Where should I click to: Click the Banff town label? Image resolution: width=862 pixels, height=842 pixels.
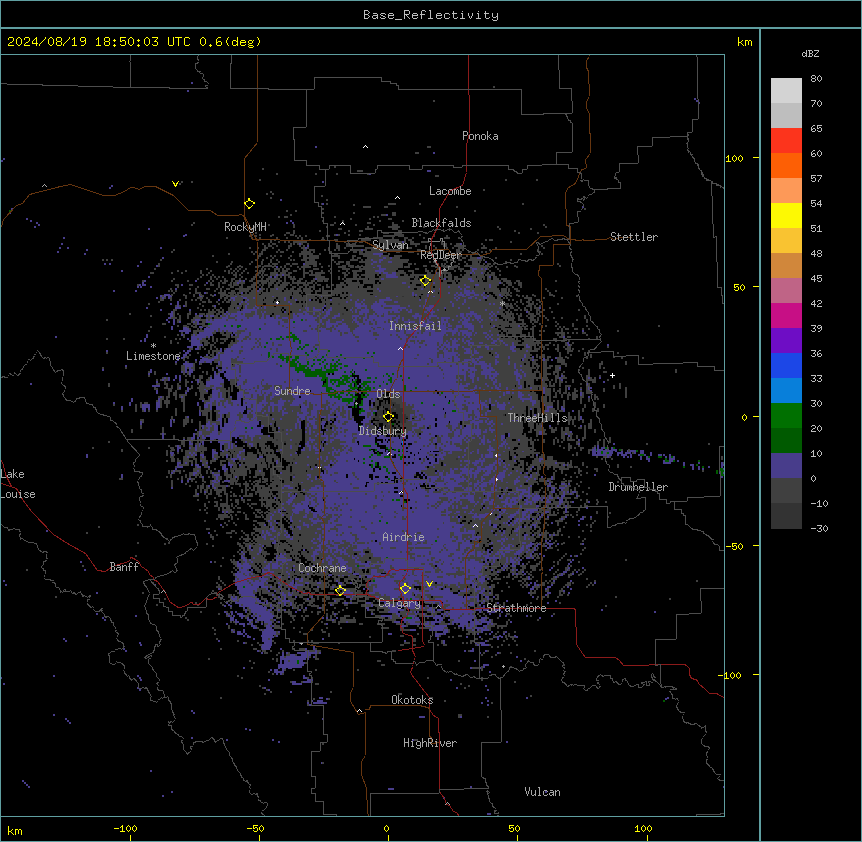pos(124,567)
